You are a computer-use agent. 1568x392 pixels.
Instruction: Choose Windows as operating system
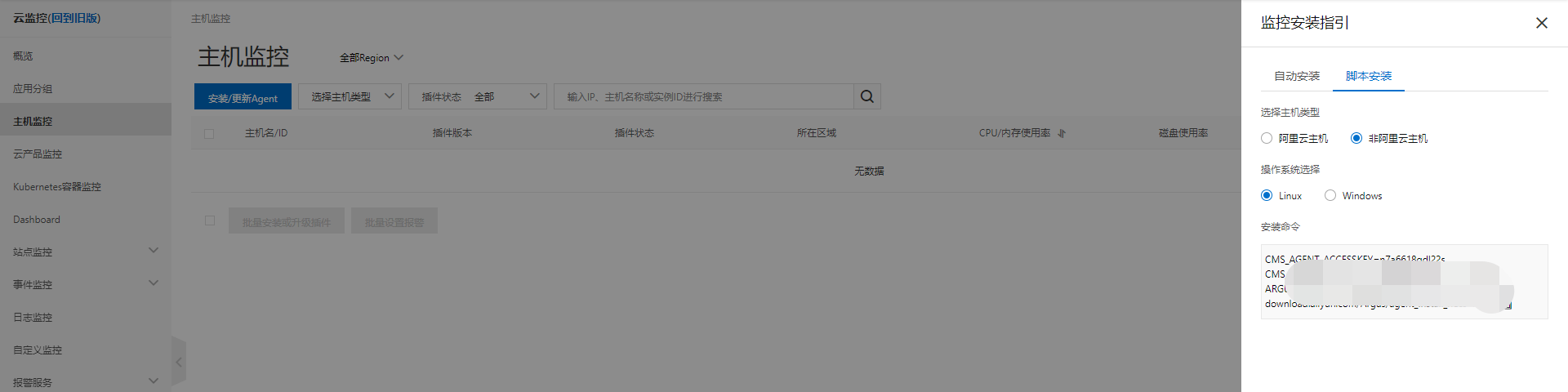[x=1330, y=195]
